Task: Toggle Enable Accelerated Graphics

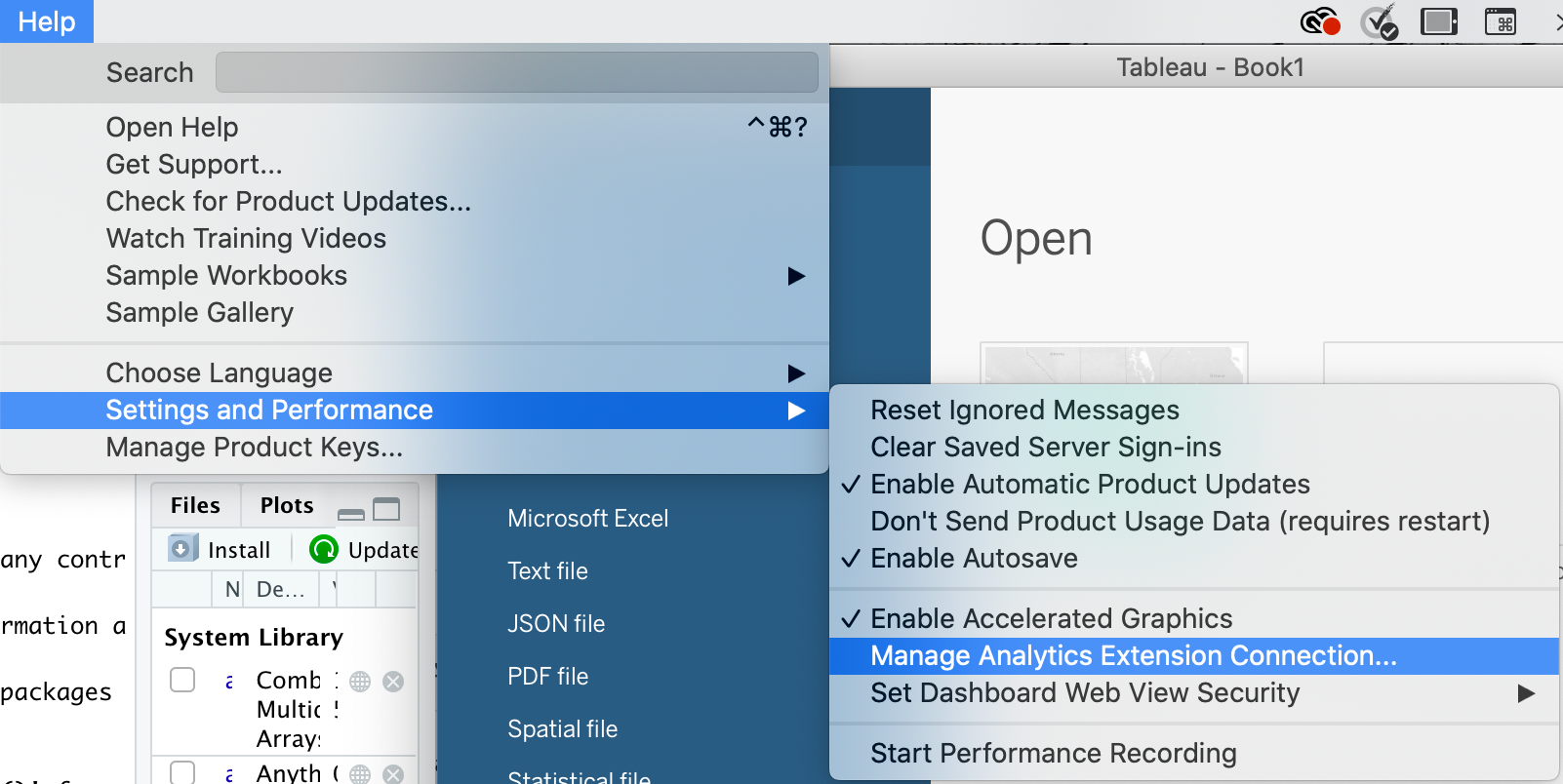Action: [x=1194, y=618]
